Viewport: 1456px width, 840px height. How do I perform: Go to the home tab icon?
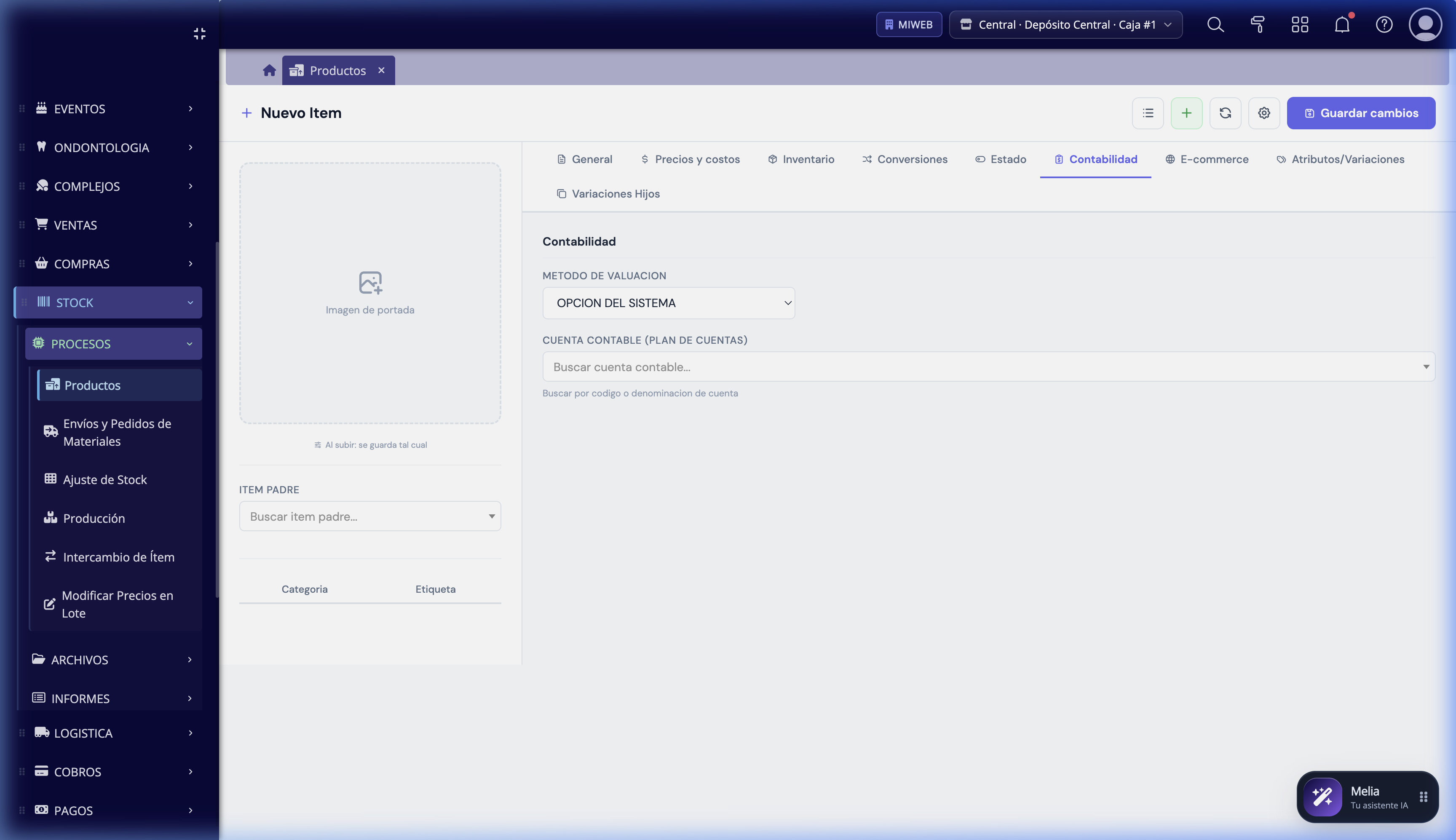pos(269,70)
